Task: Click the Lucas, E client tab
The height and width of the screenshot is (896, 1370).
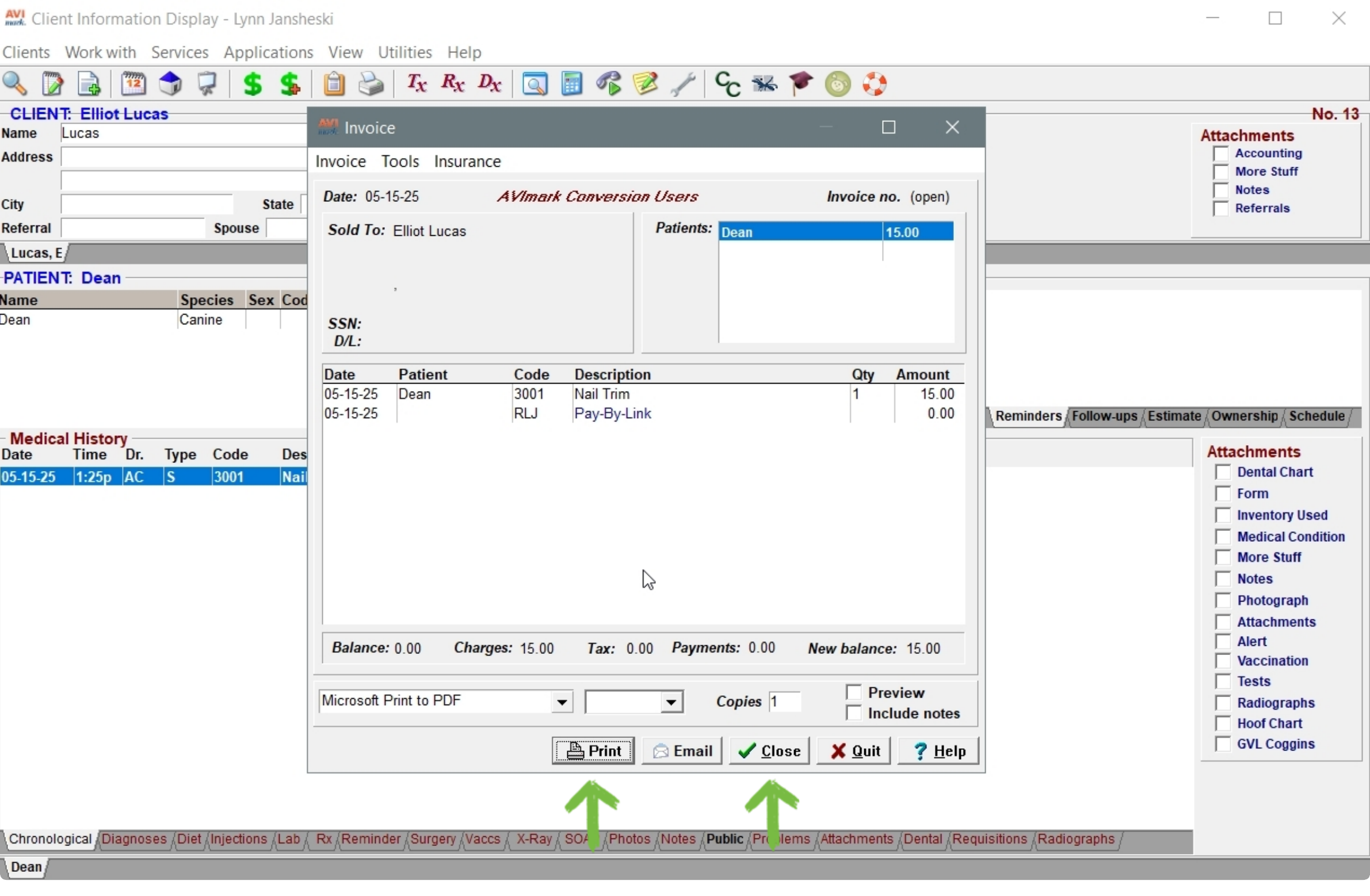Action: [x=36, y=253]
